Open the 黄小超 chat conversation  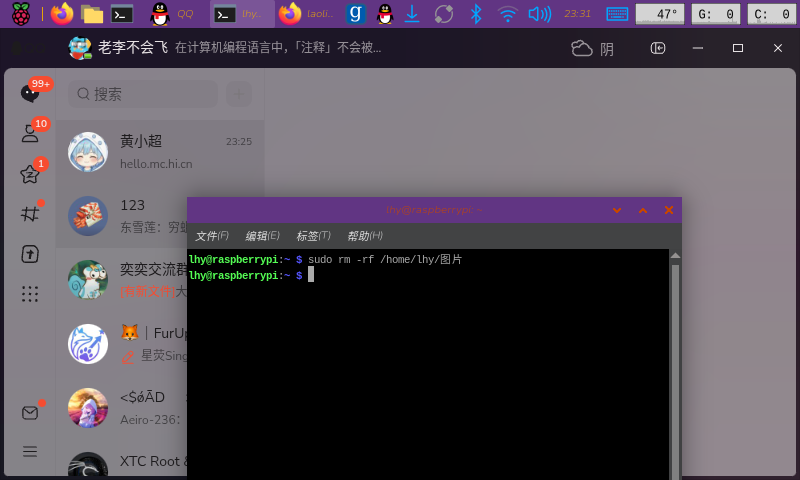click(160, 152)
